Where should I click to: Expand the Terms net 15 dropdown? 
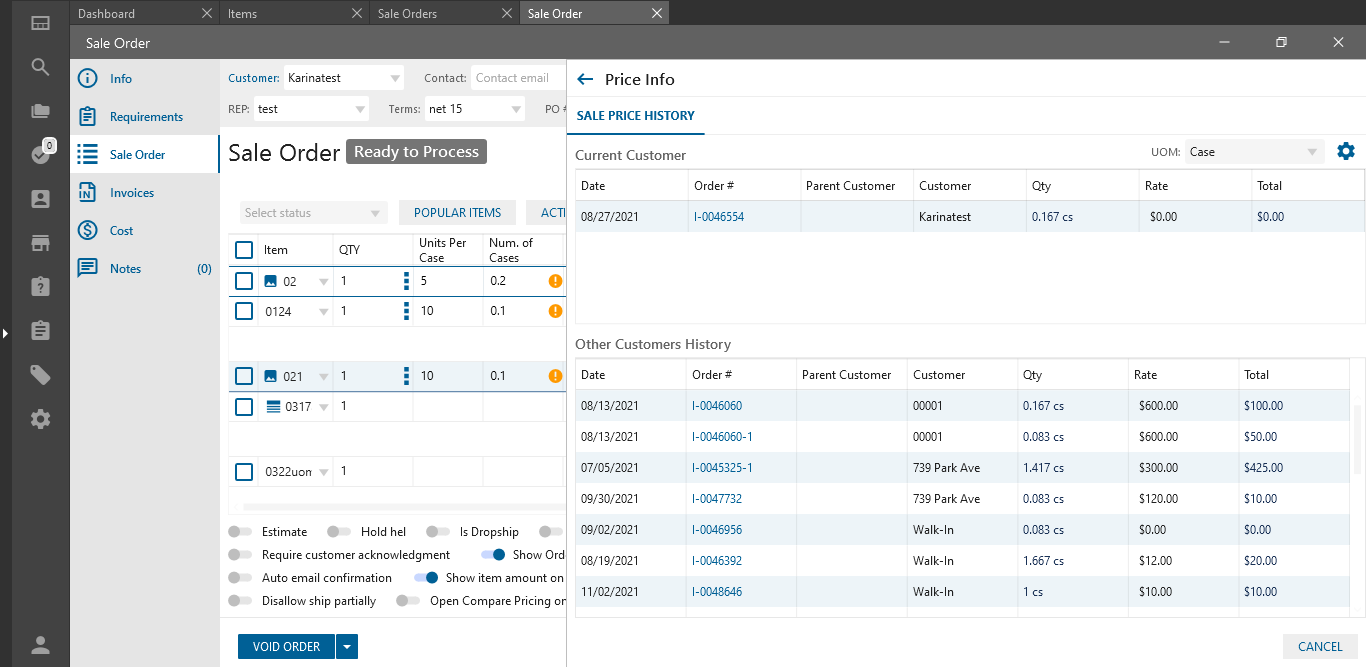[516, 109]
